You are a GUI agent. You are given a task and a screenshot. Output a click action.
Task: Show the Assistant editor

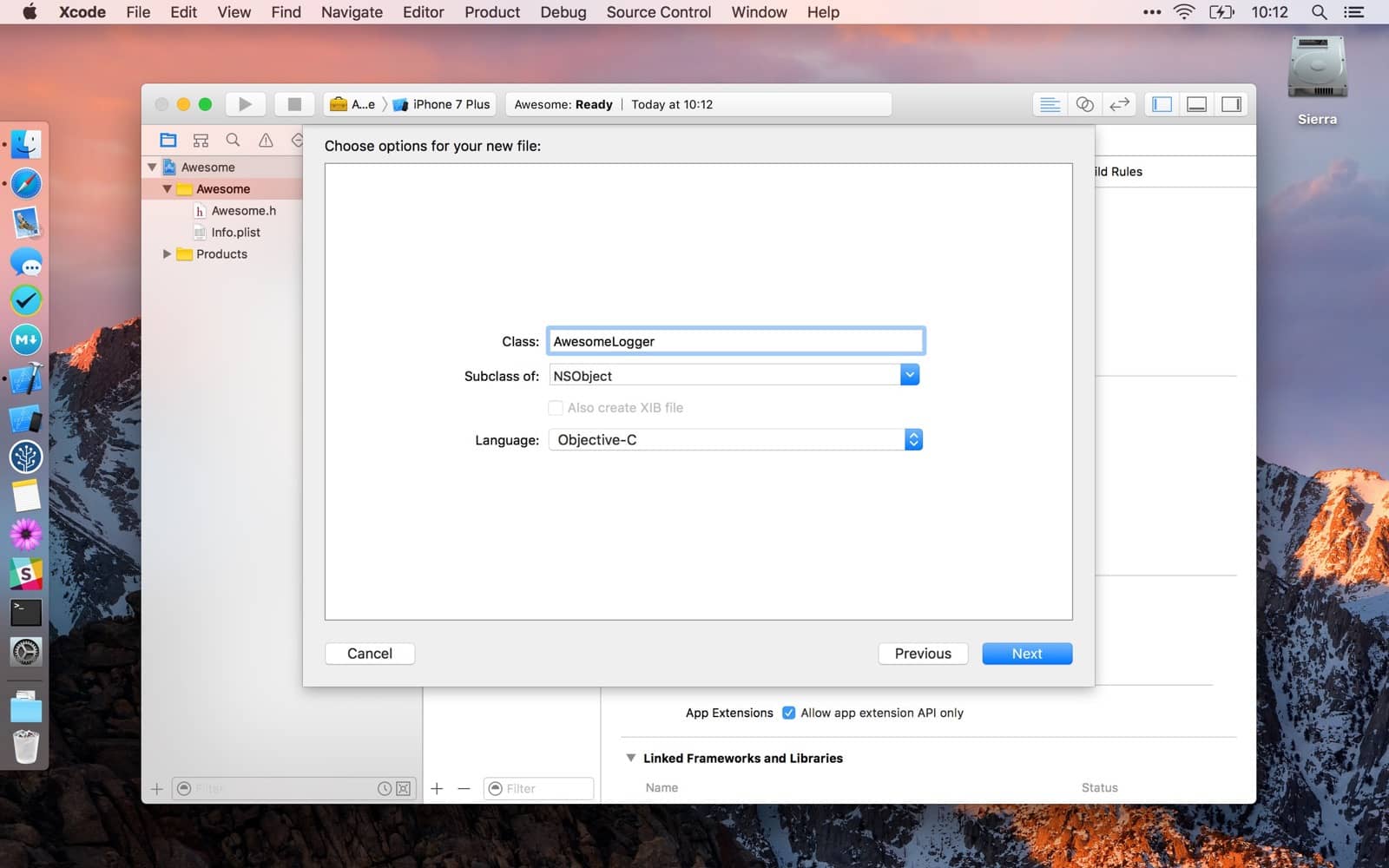[1084, 104]
